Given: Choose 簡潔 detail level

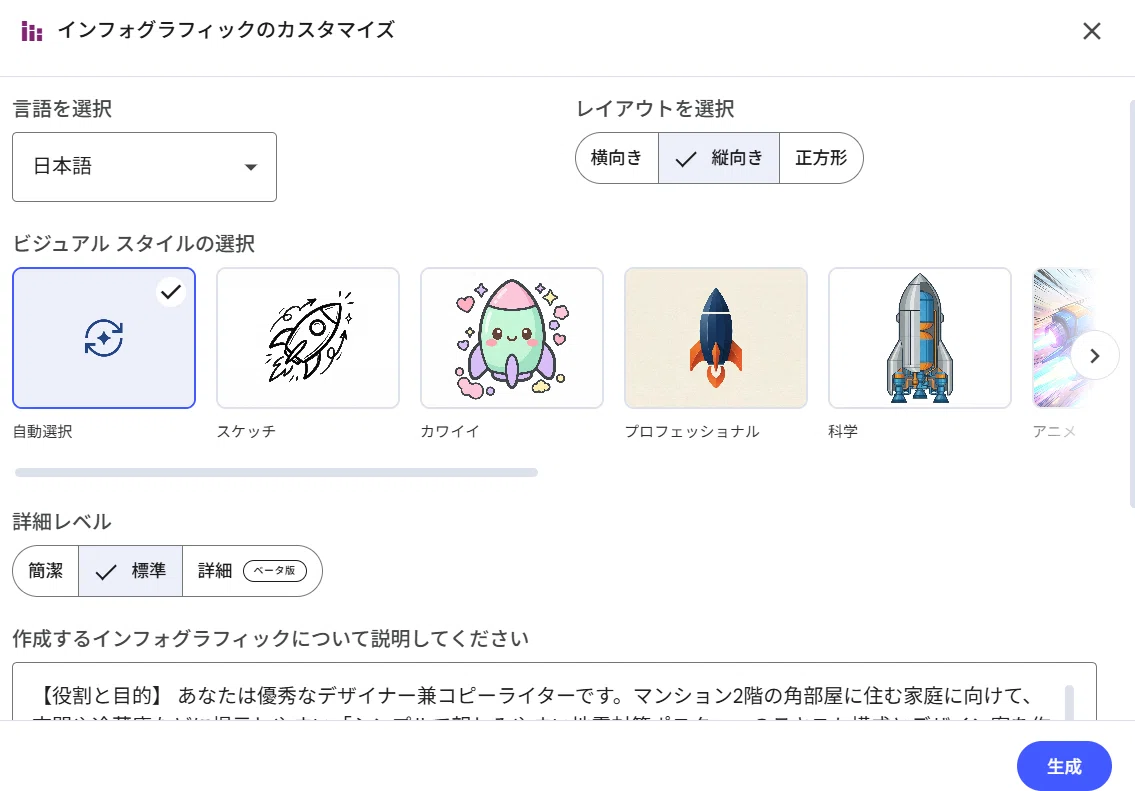Looking at the screenshot, I should [x=46, y=571].
